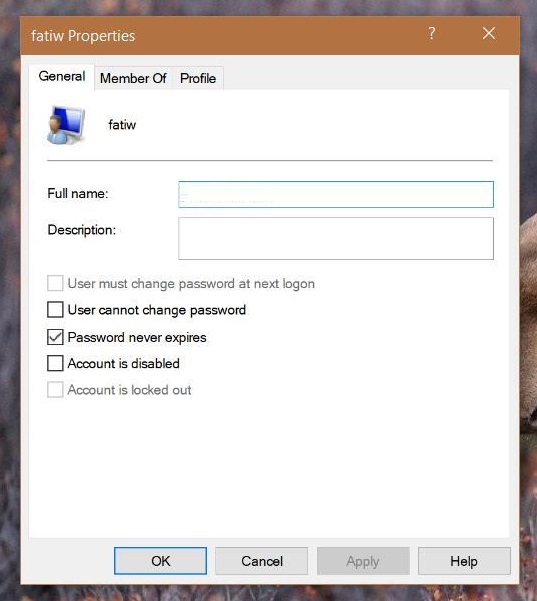Tick the Account is disabled checkbox
The image size is (537, 601).
(x=55, y=363)
